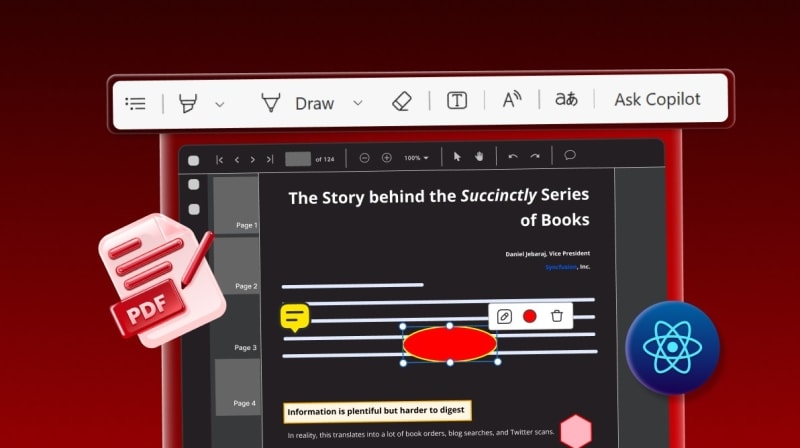Click the Syncfusion, Inc. link

coord(567,267)
